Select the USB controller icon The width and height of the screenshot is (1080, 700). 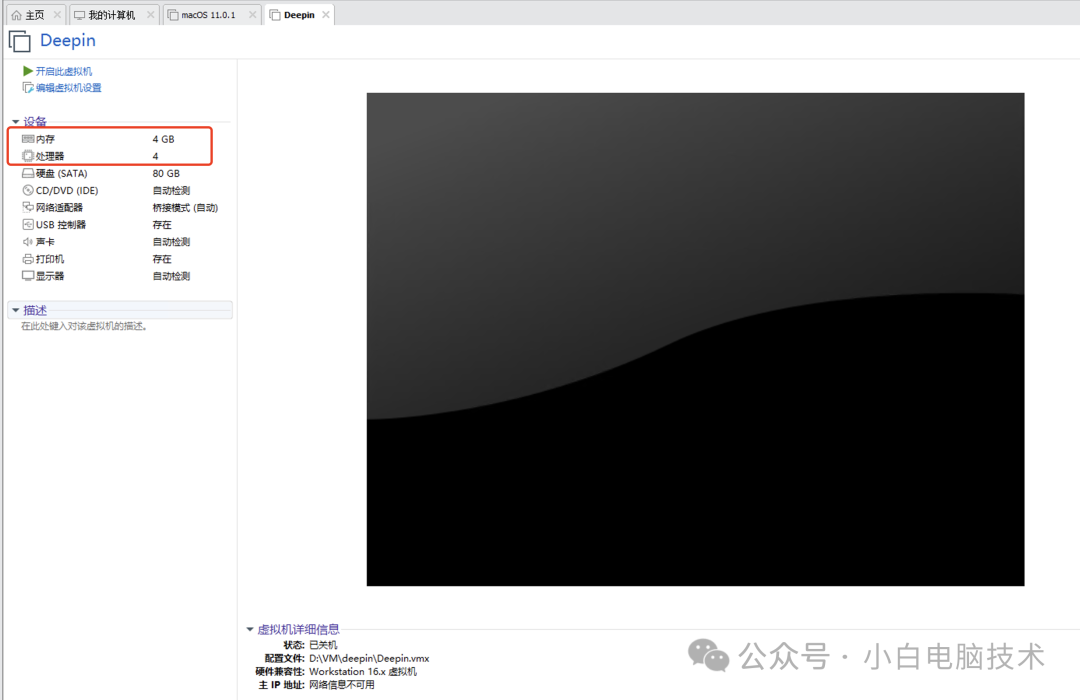tap(28, 225)
